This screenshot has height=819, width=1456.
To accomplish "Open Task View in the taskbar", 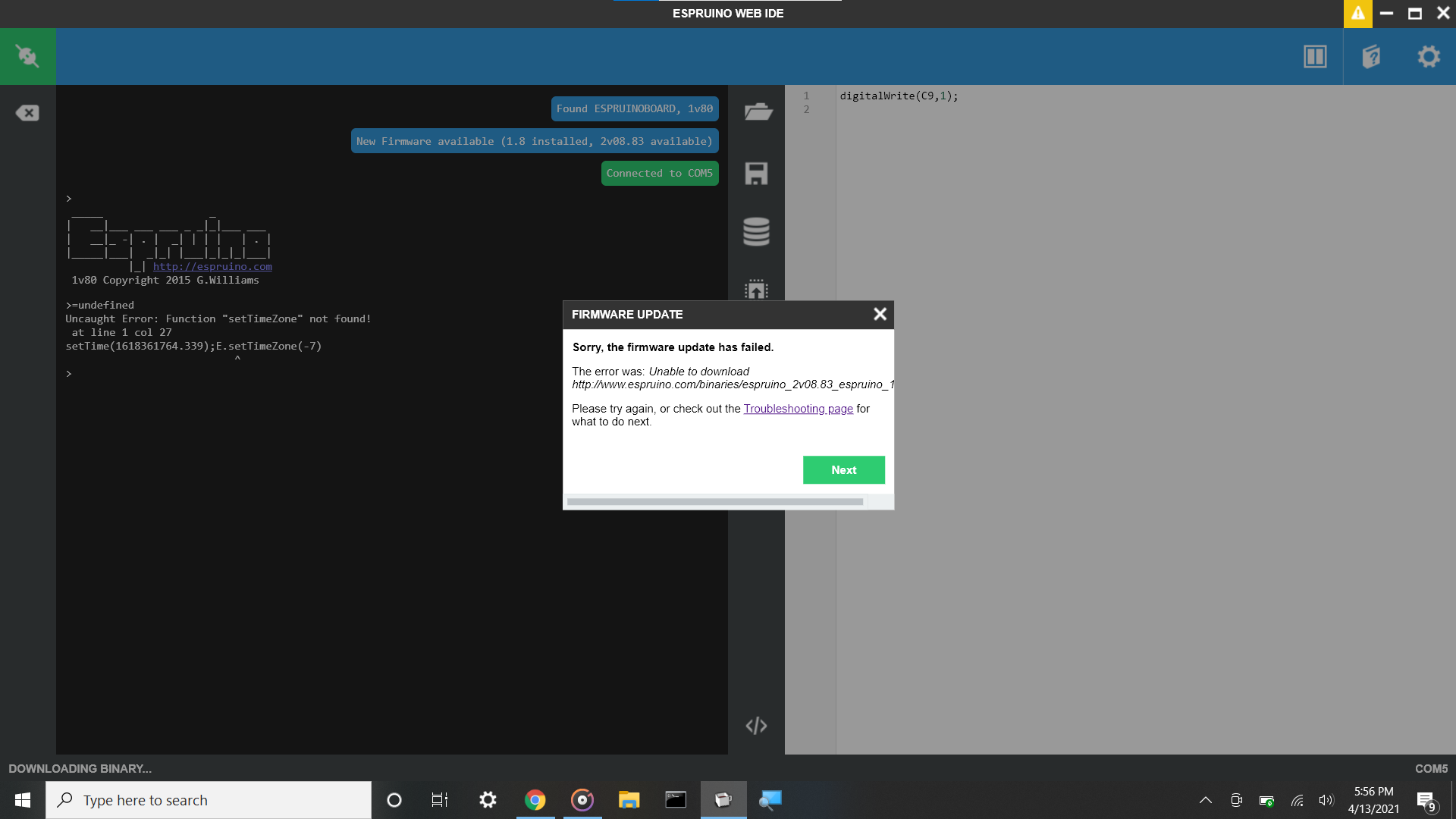I will point(440,800).
